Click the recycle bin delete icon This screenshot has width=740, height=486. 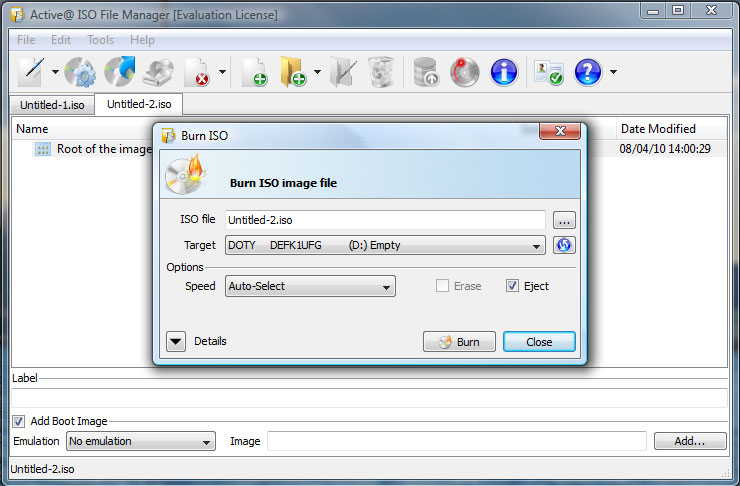click(380, 72)
